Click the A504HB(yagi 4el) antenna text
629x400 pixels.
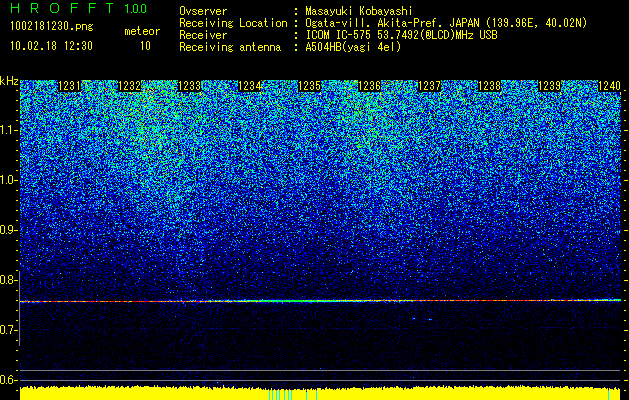pos(353,47)
